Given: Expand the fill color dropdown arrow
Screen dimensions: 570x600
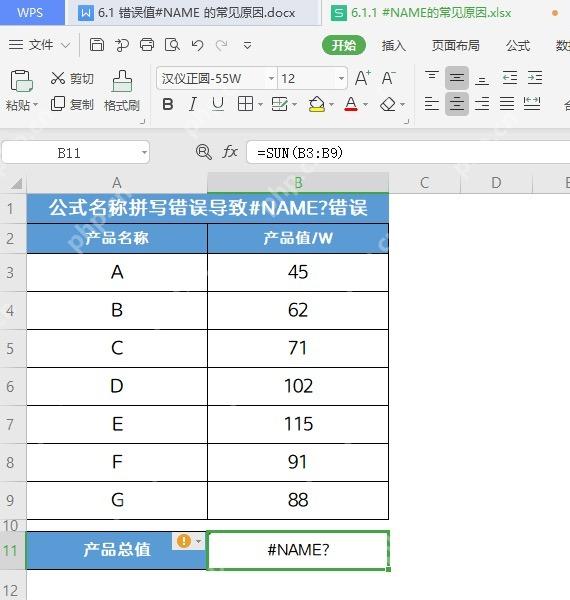Looking at the screenshot, I should (331, 104).
